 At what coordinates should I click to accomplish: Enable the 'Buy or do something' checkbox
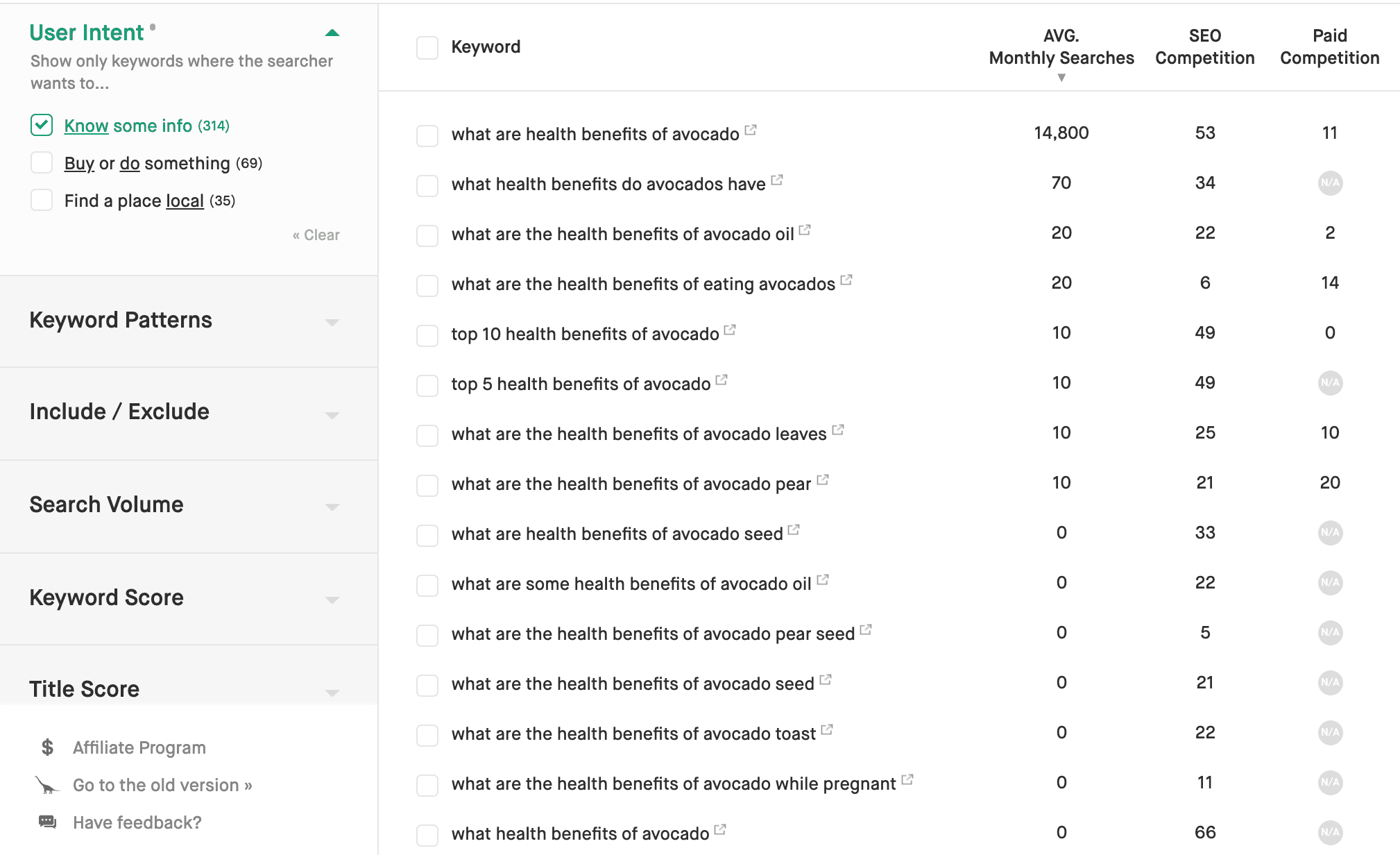(42, 162)
